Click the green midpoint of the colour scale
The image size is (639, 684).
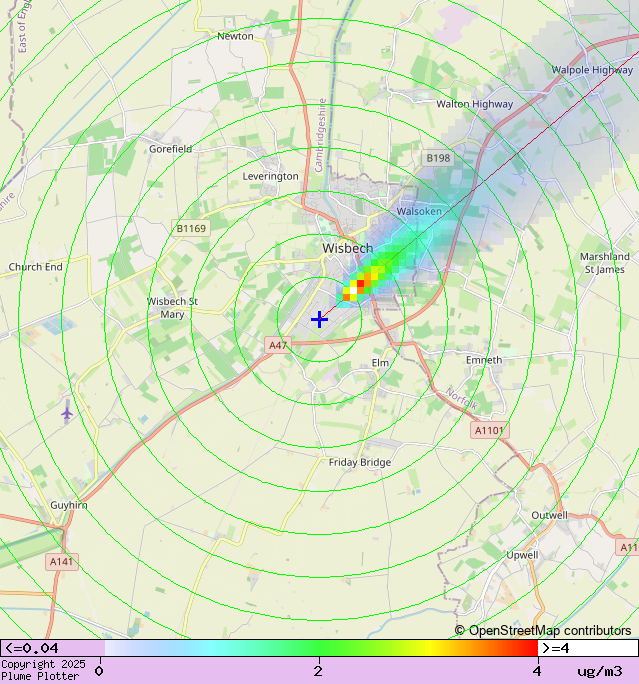click(319, 648)
